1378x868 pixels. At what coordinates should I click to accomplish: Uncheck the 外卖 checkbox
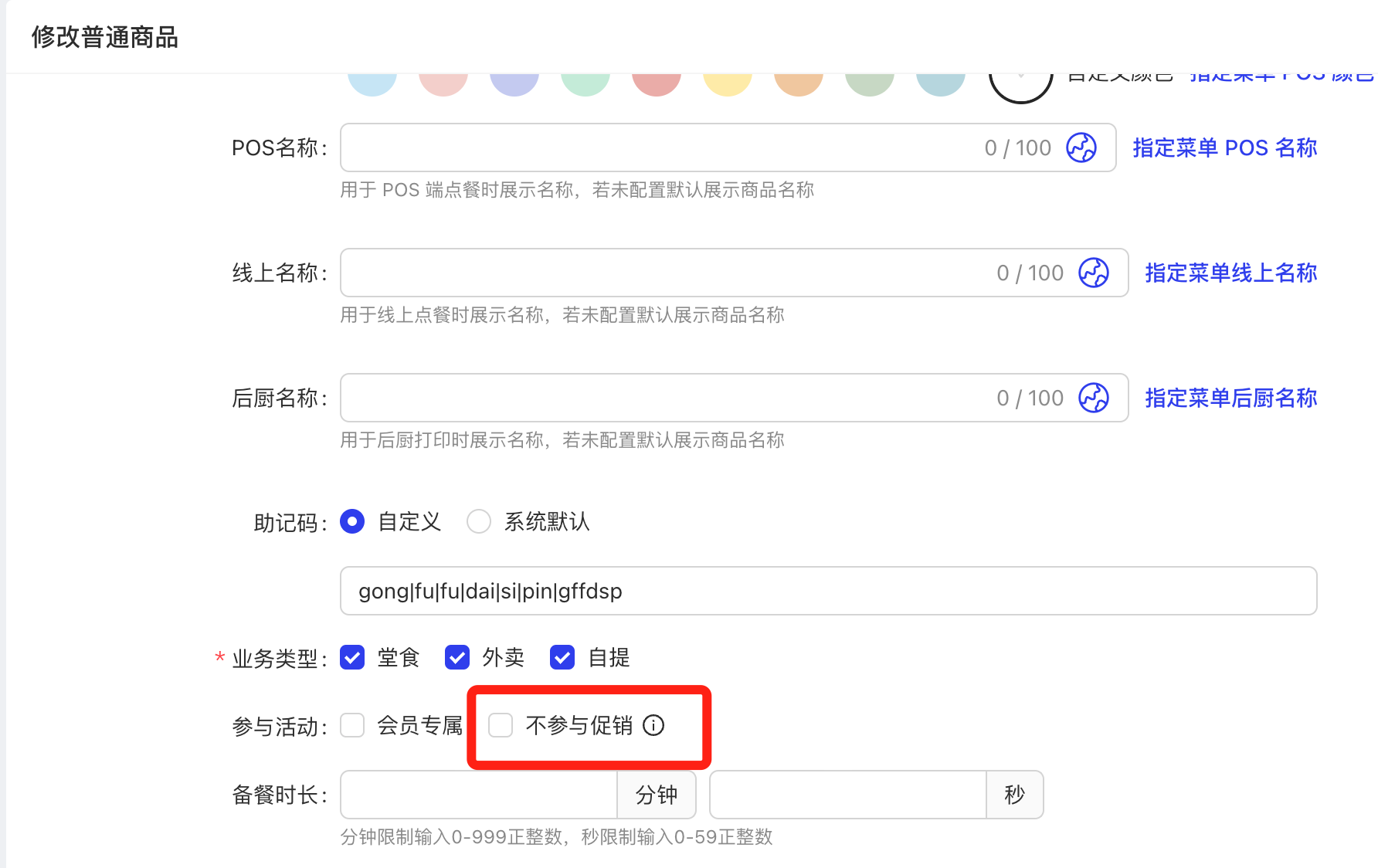[457, 657]
